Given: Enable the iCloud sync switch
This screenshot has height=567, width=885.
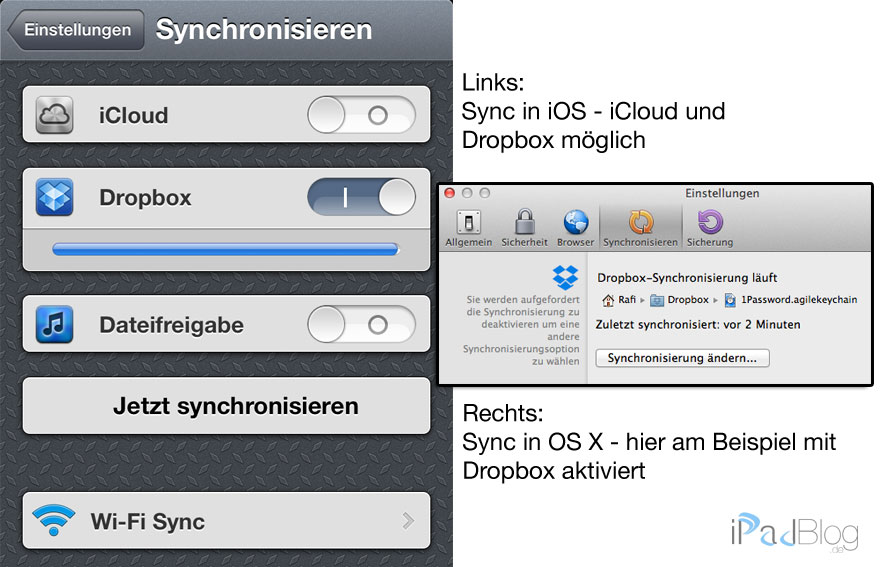Looking at the screenshot, I should click(x=360, y=115).
